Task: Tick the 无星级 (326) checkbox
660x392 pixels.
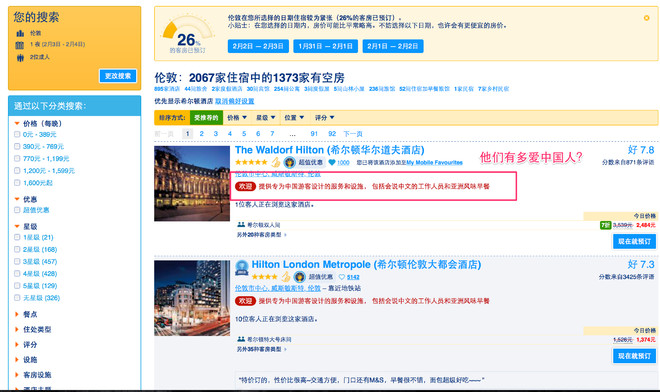Action: (x=17, y=298)
